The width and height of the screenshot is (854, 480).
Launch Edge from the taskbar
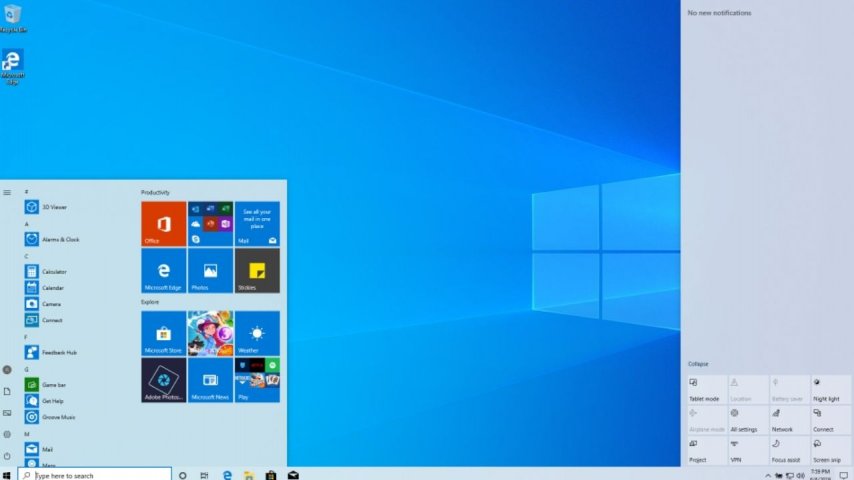click(x=227, y=475)
